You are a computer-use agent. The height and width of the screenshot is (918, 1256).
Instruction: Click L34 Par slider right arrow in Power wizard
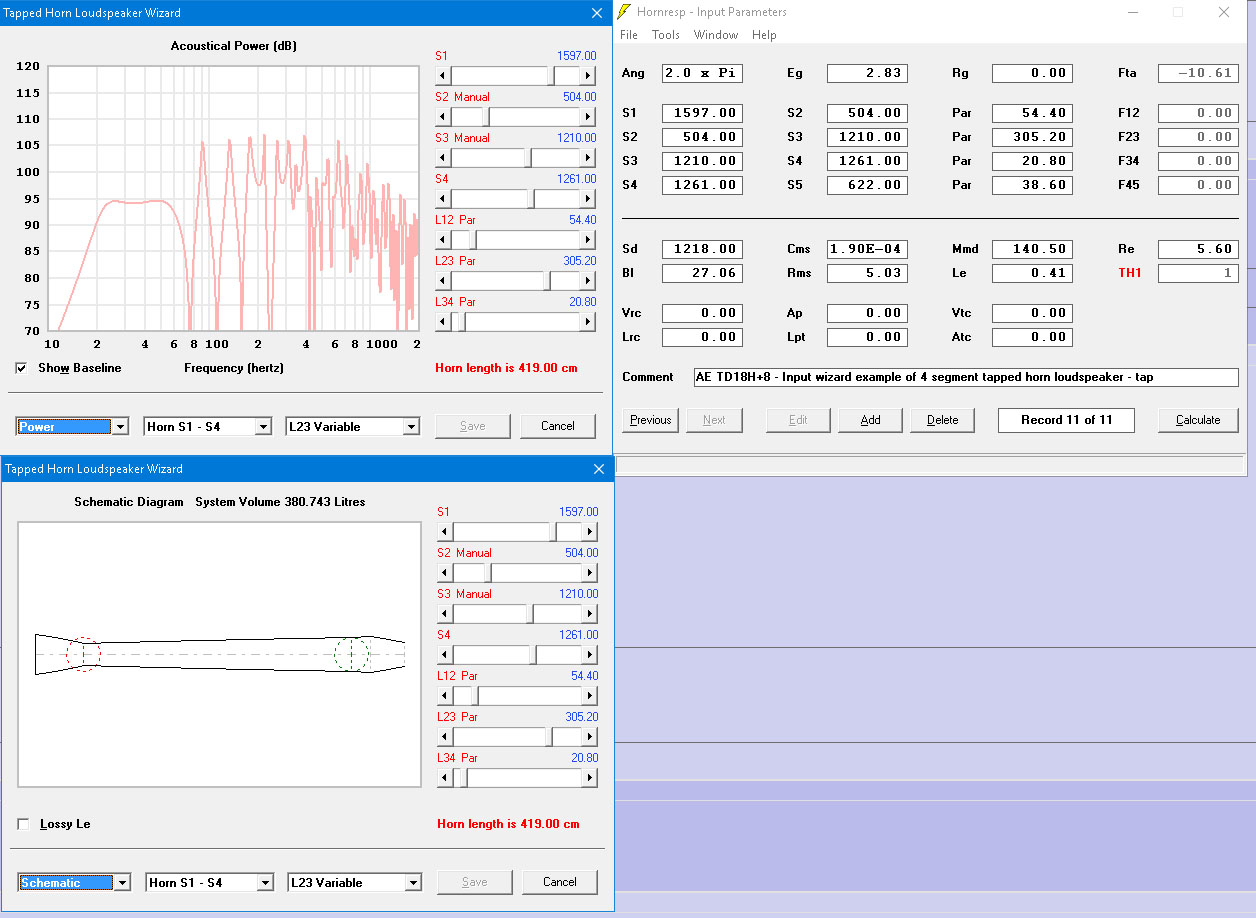click(588, 322)
